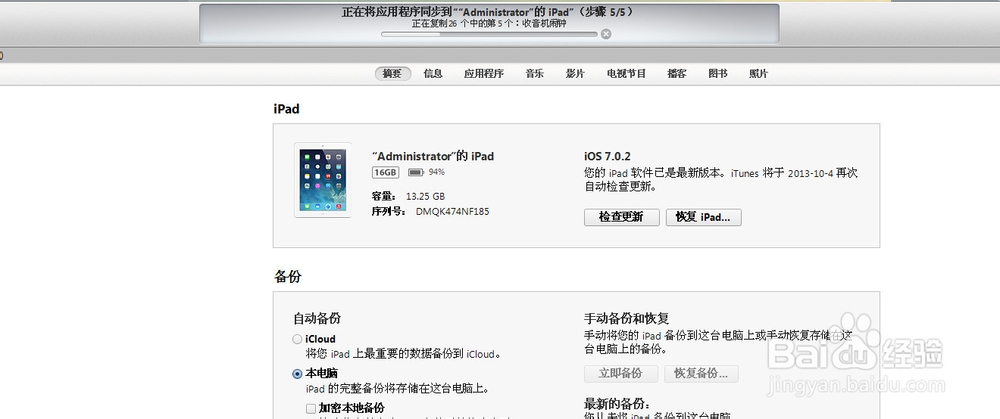This screenshot has width=1000, height=419.
Task: Open the 应用程序 tab
Action: (484, 73)
